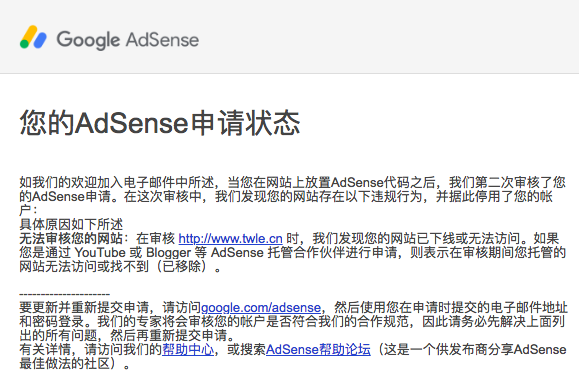Click the text 有关详情，请访问我们的
This screenshot has height=378, width=579.
pyautogui.click(x=91, y=349)
